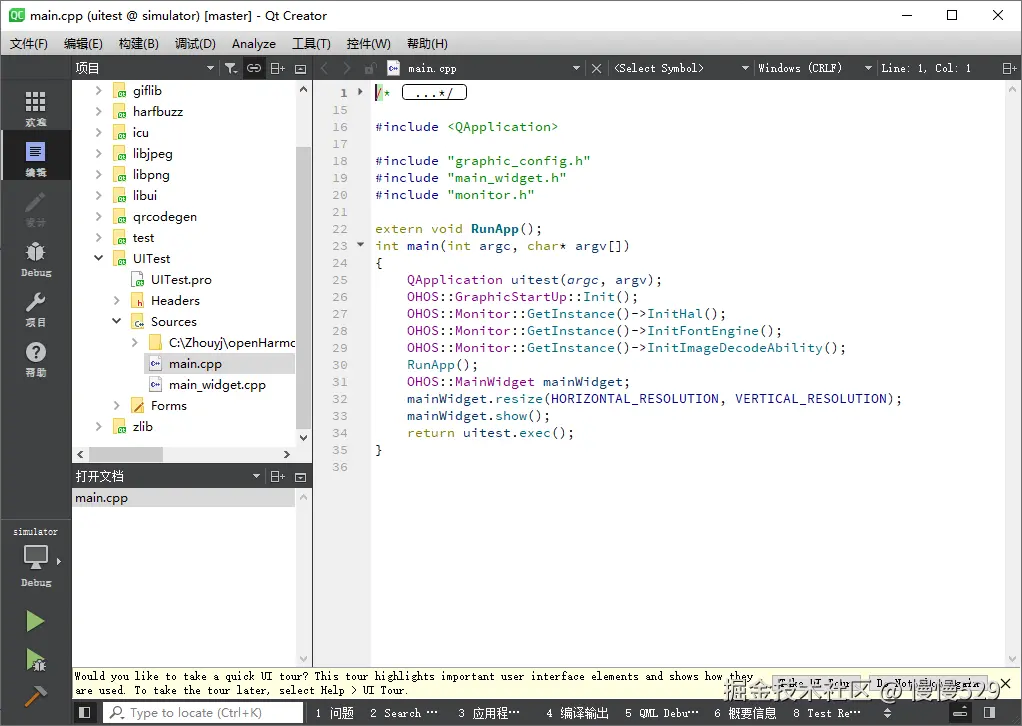Open the 帮助(H) menu

point(427,44)
